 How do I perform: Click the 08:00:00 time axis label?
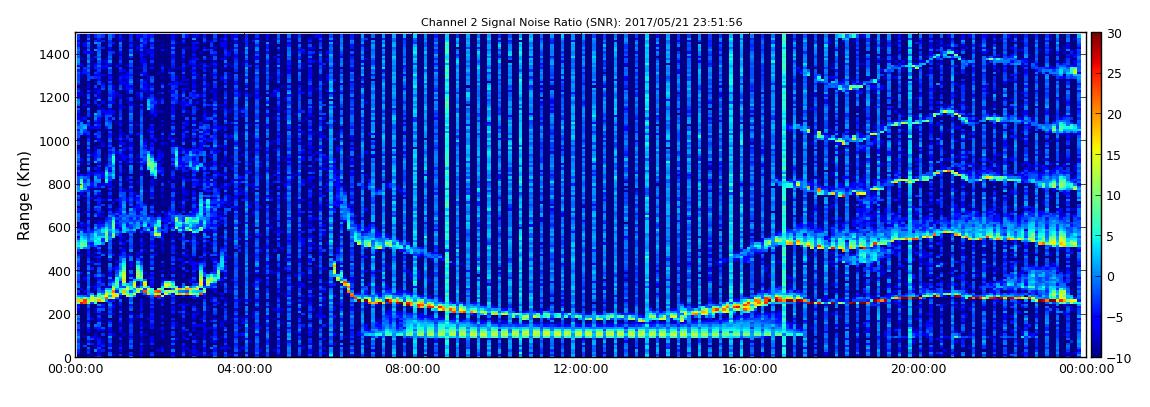(x=411, y=370)
